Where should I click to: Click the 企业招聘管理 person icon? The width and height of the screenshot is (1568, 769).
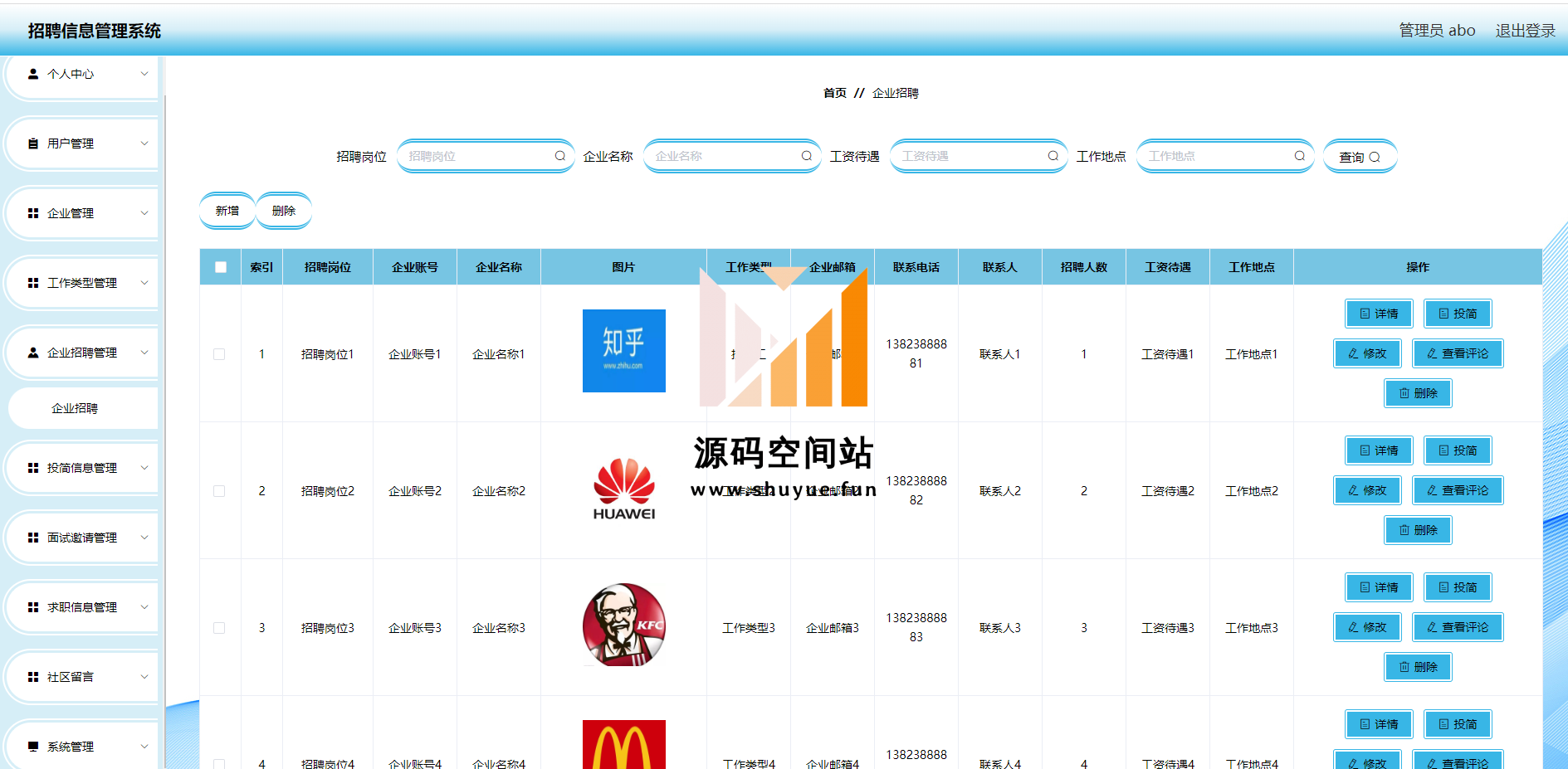33,353
